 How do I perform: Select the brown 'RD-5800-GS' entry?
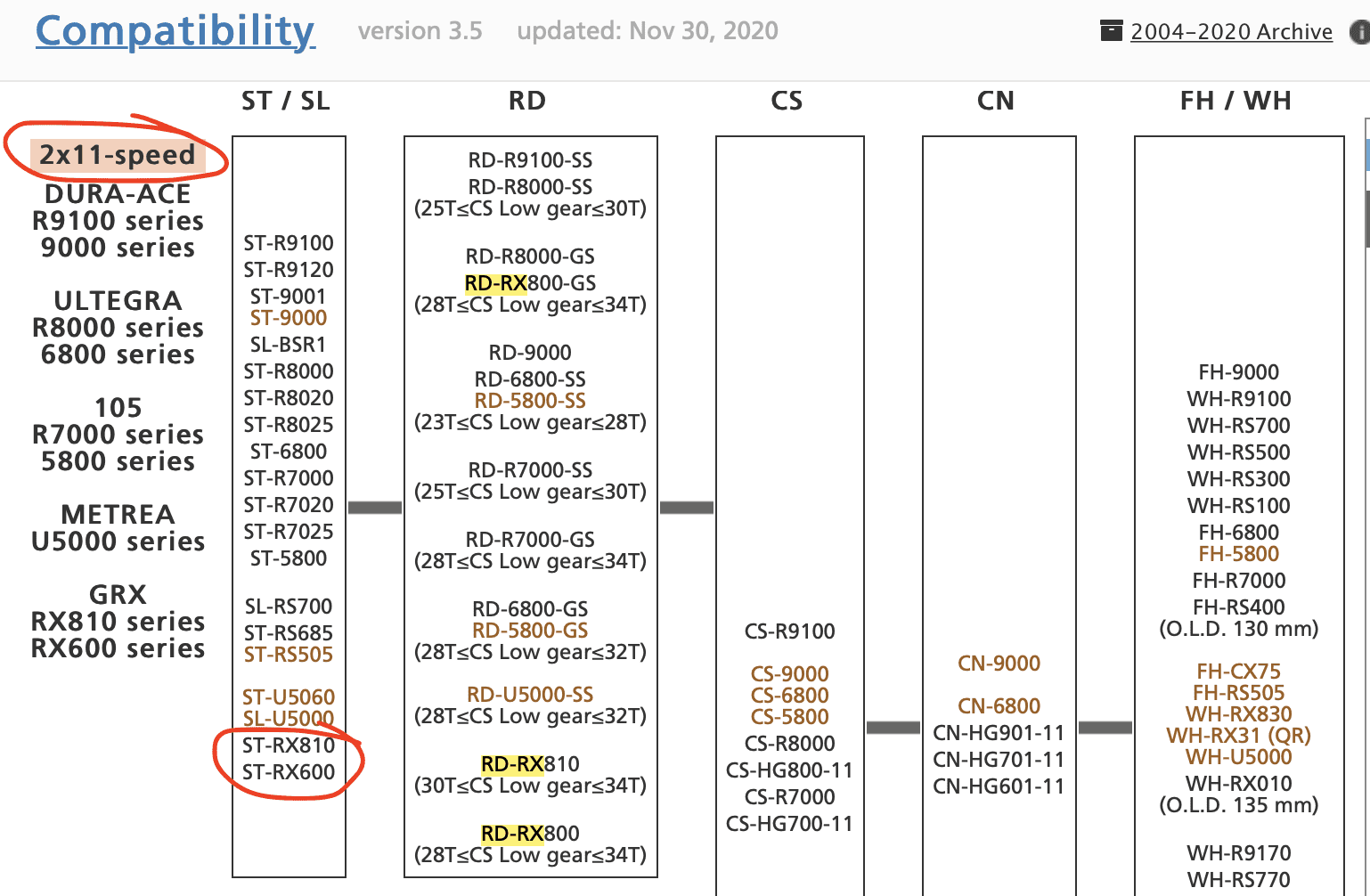531,631
